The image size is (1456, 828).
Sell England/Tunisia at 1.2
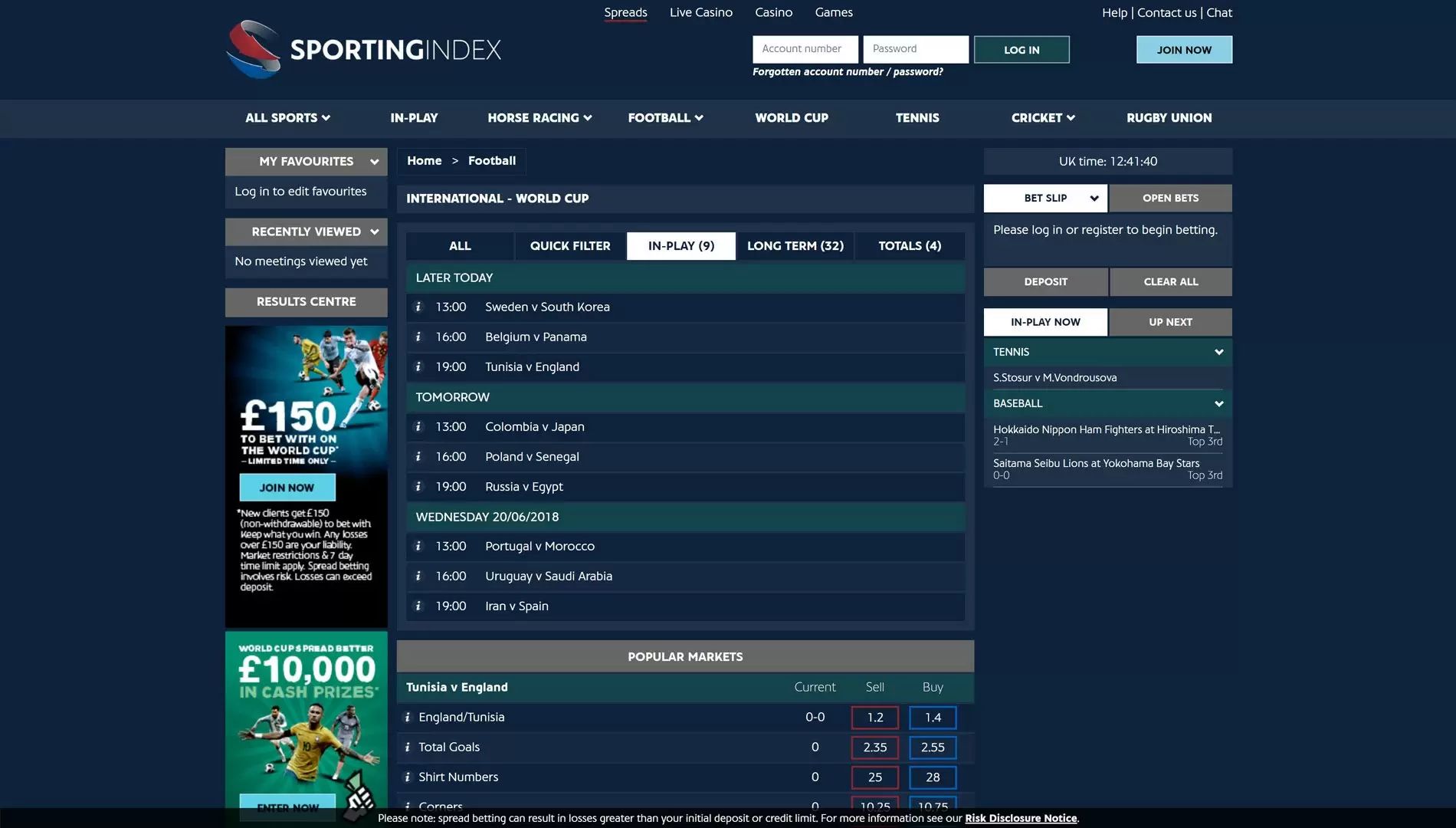pyautogui.click(x=874, y=718)
